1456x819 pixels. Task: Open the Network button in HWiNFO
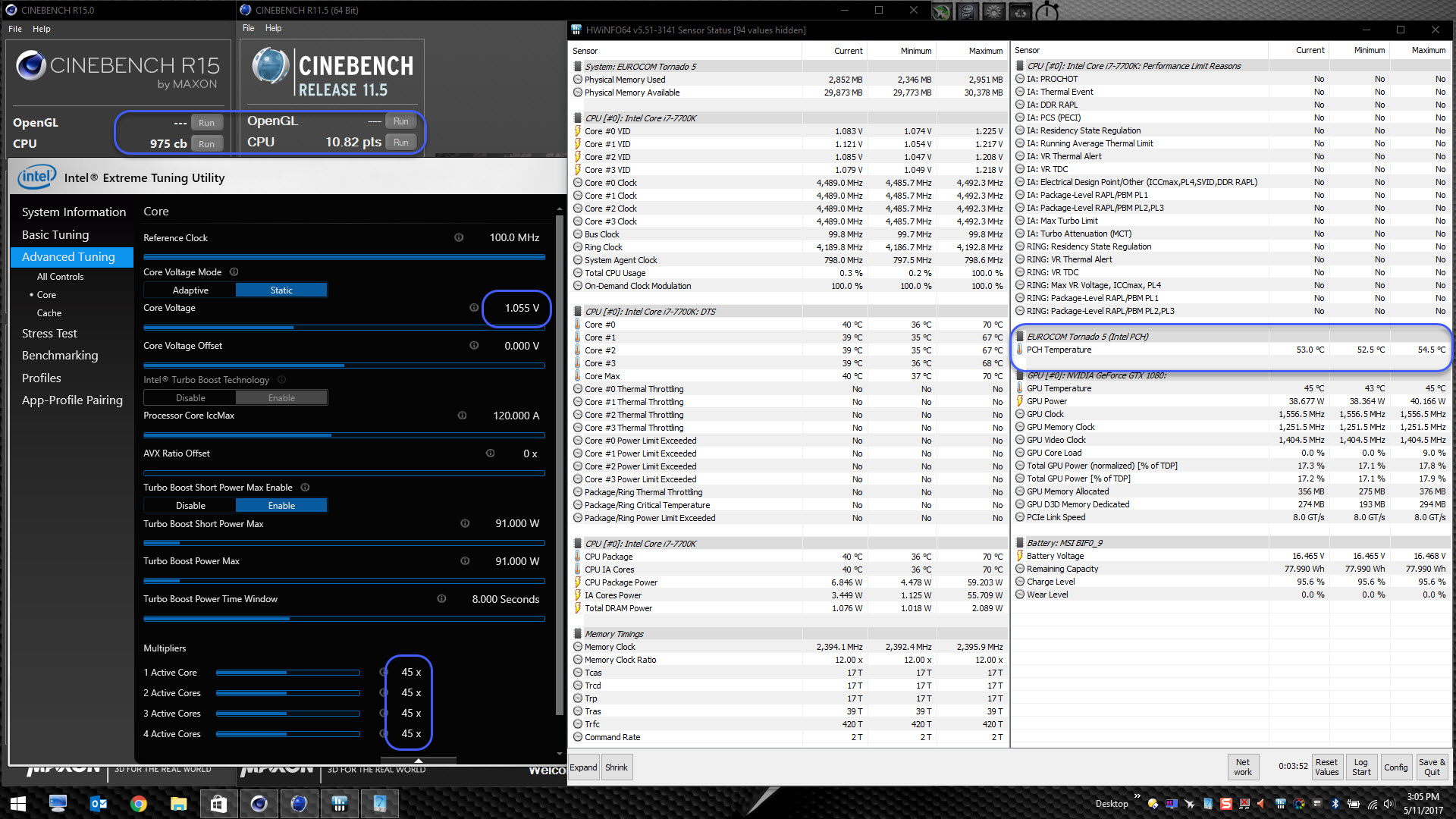coord(1242,767)
